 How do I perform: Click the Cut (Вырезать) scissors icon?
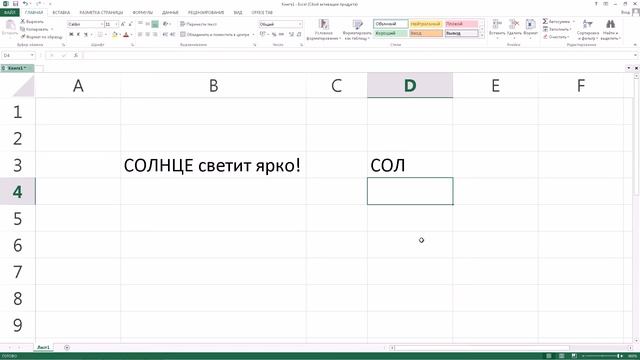[23, 21]
